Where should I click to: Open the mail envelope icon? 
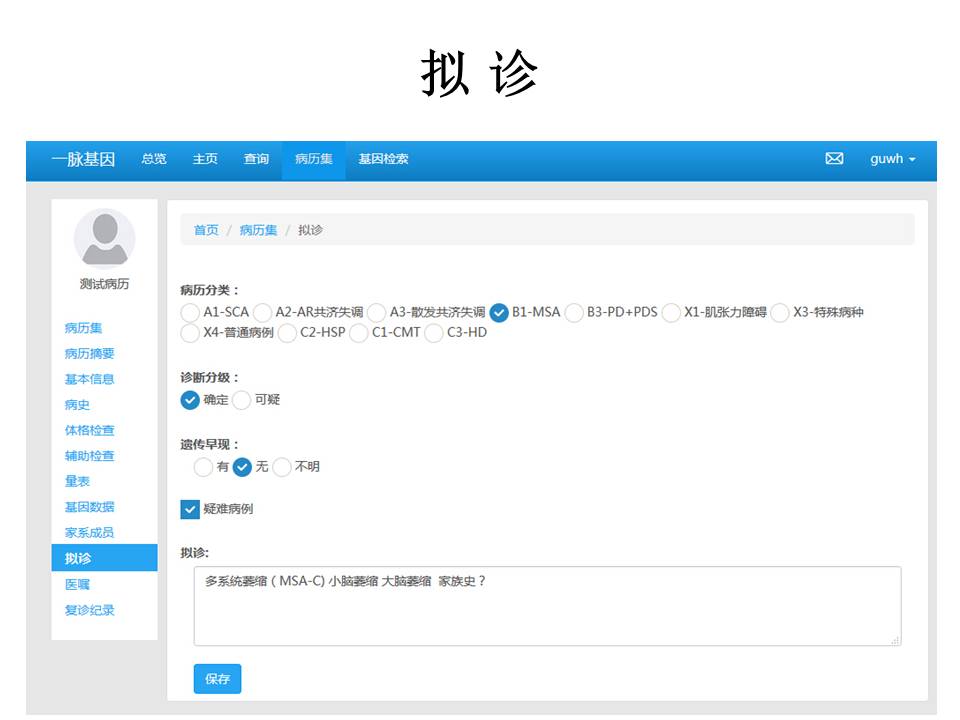(x=834, y=159)
